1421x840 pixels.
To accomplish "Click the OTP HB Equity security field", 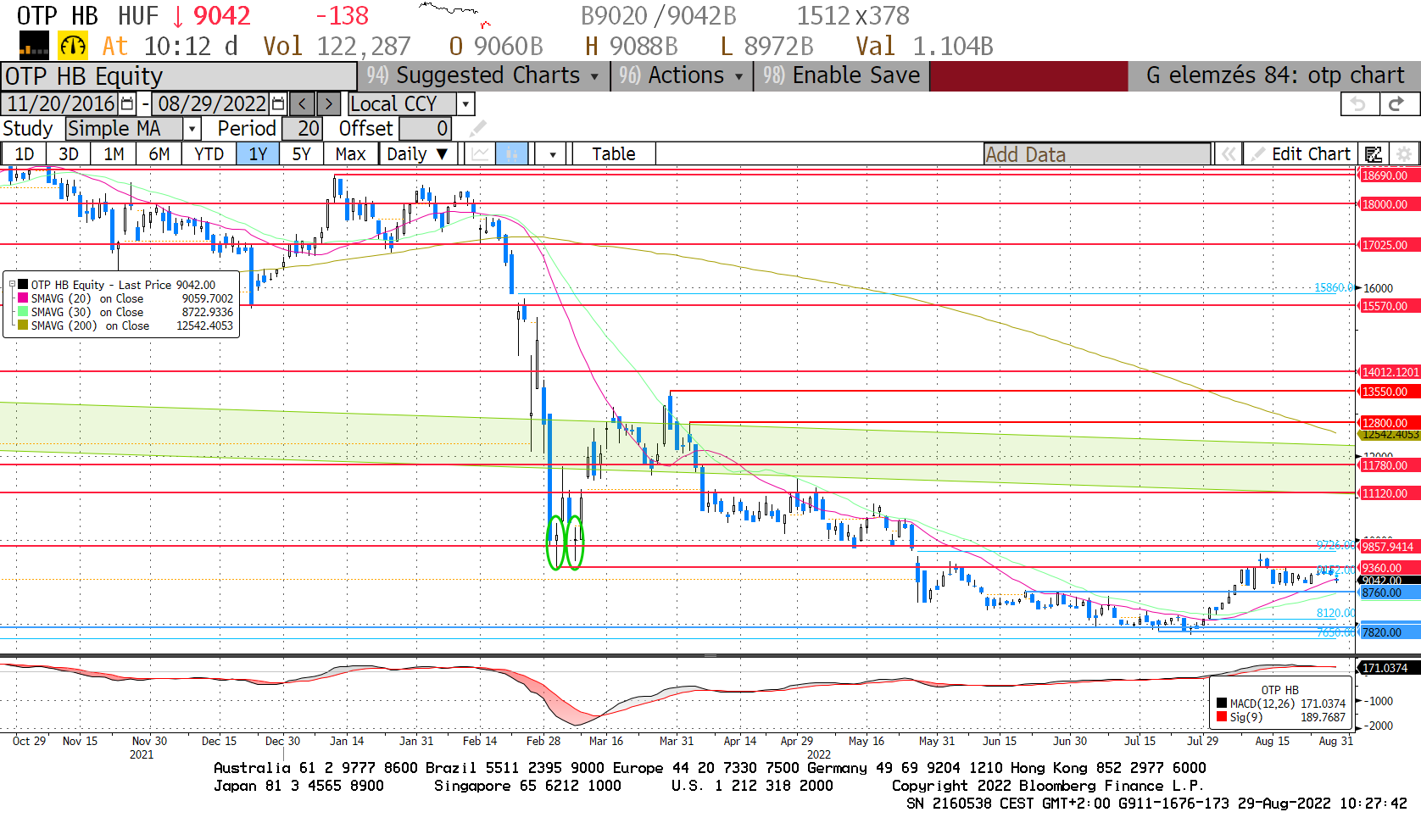I will coord(178,76).
